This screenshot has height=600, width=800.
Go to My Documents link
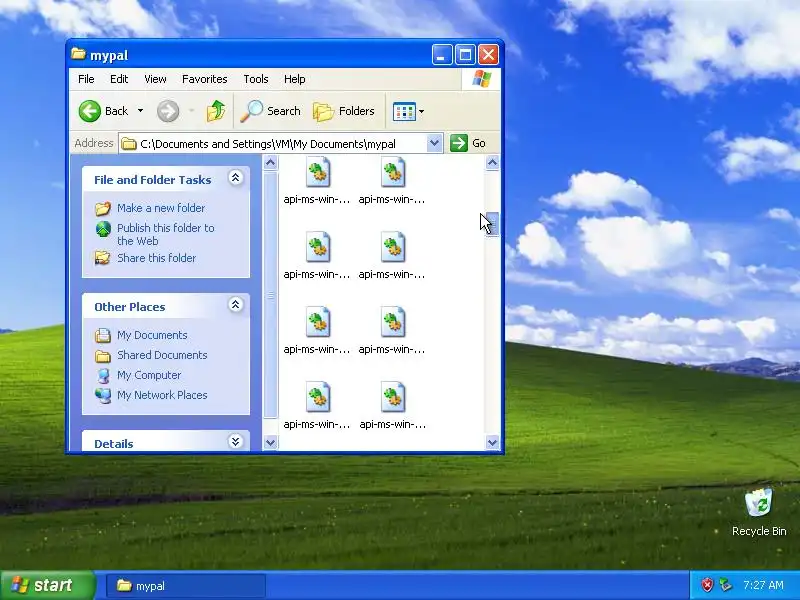pyautogui.click(x=152, y=335)
